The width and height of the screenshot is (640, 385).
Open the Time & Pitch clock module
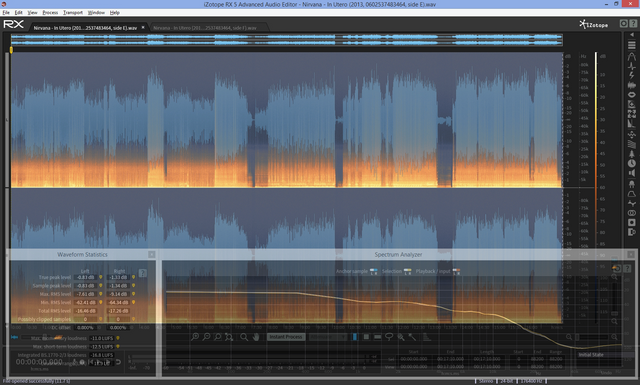tap(631, 163)
